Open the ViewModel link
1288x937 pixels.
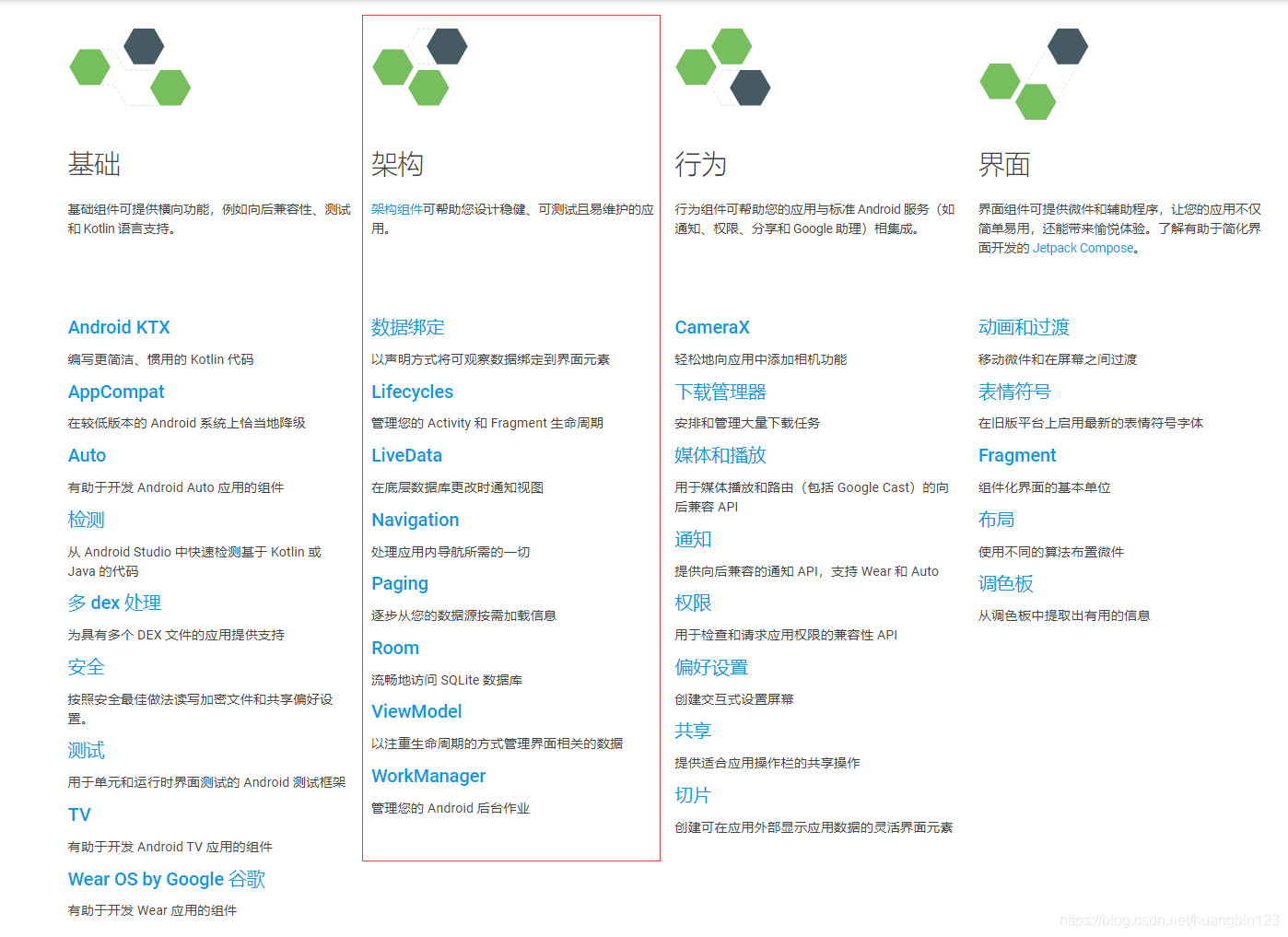(416, 711)
